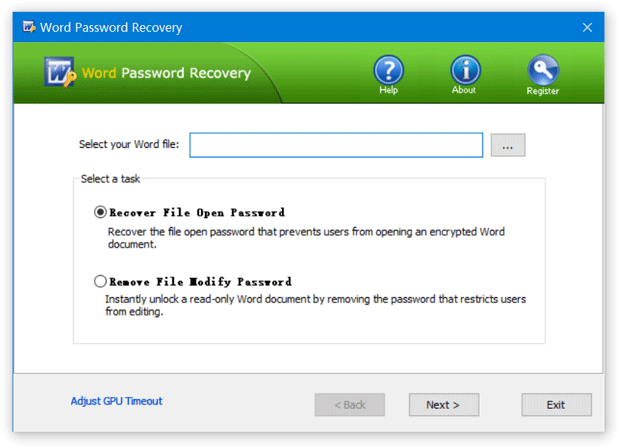
Task: Click the "Remove File Modify Password" option label
Action: point(199,281)
